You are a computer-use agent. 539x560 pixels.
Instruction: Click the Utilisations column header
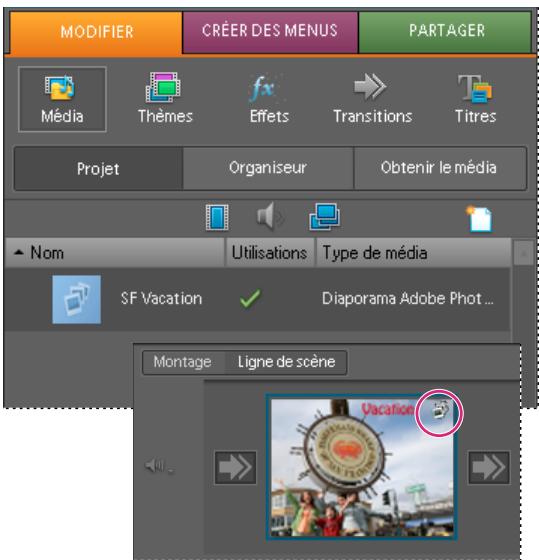pyautogui.click(x=270, y=253)
